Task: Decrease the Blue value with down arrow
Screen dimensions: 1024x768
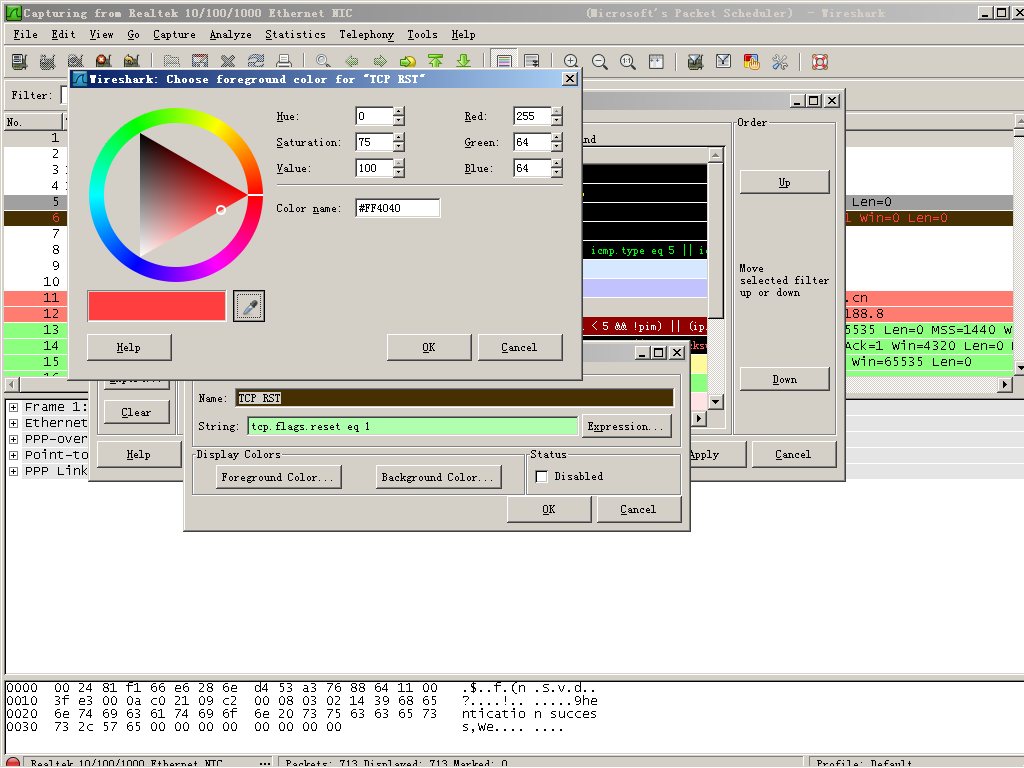Action: [x=556, y=173]
